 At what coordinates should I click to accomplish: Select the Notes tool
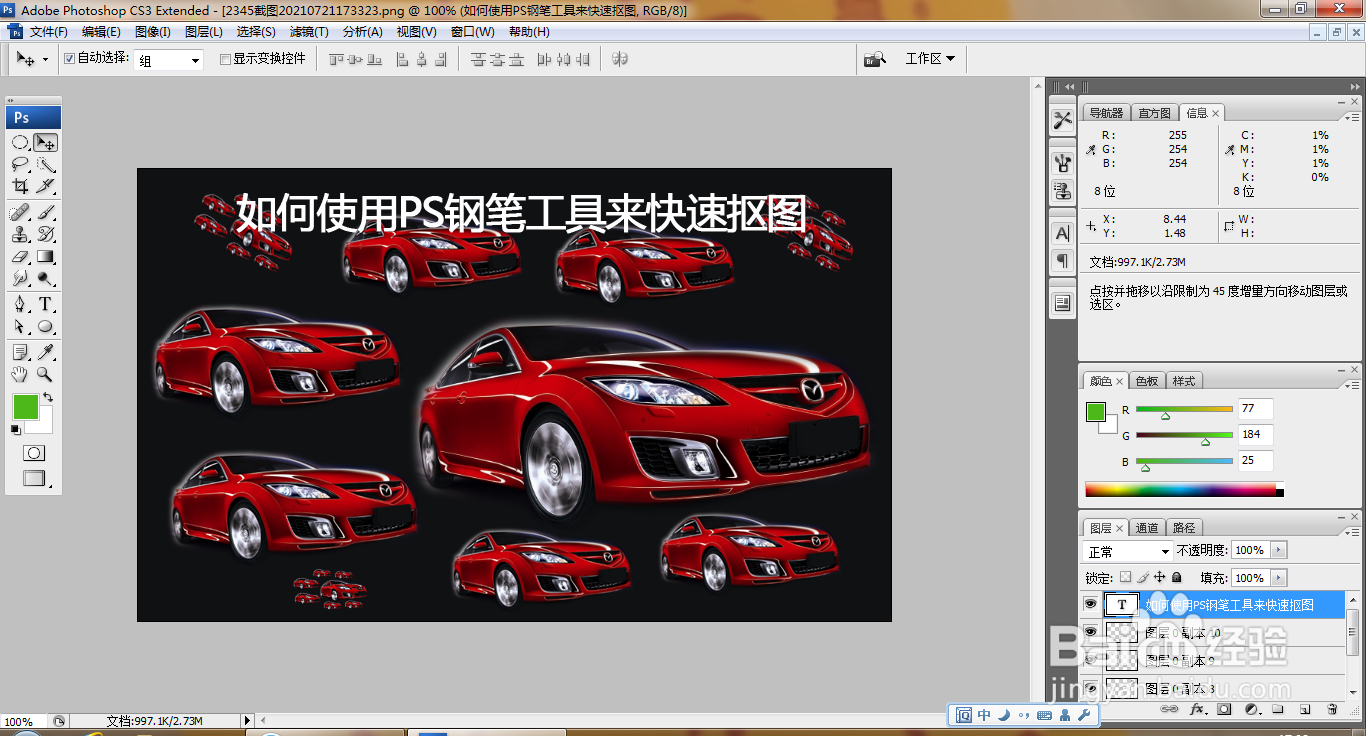pyautogui.click(x=20, y=352)
